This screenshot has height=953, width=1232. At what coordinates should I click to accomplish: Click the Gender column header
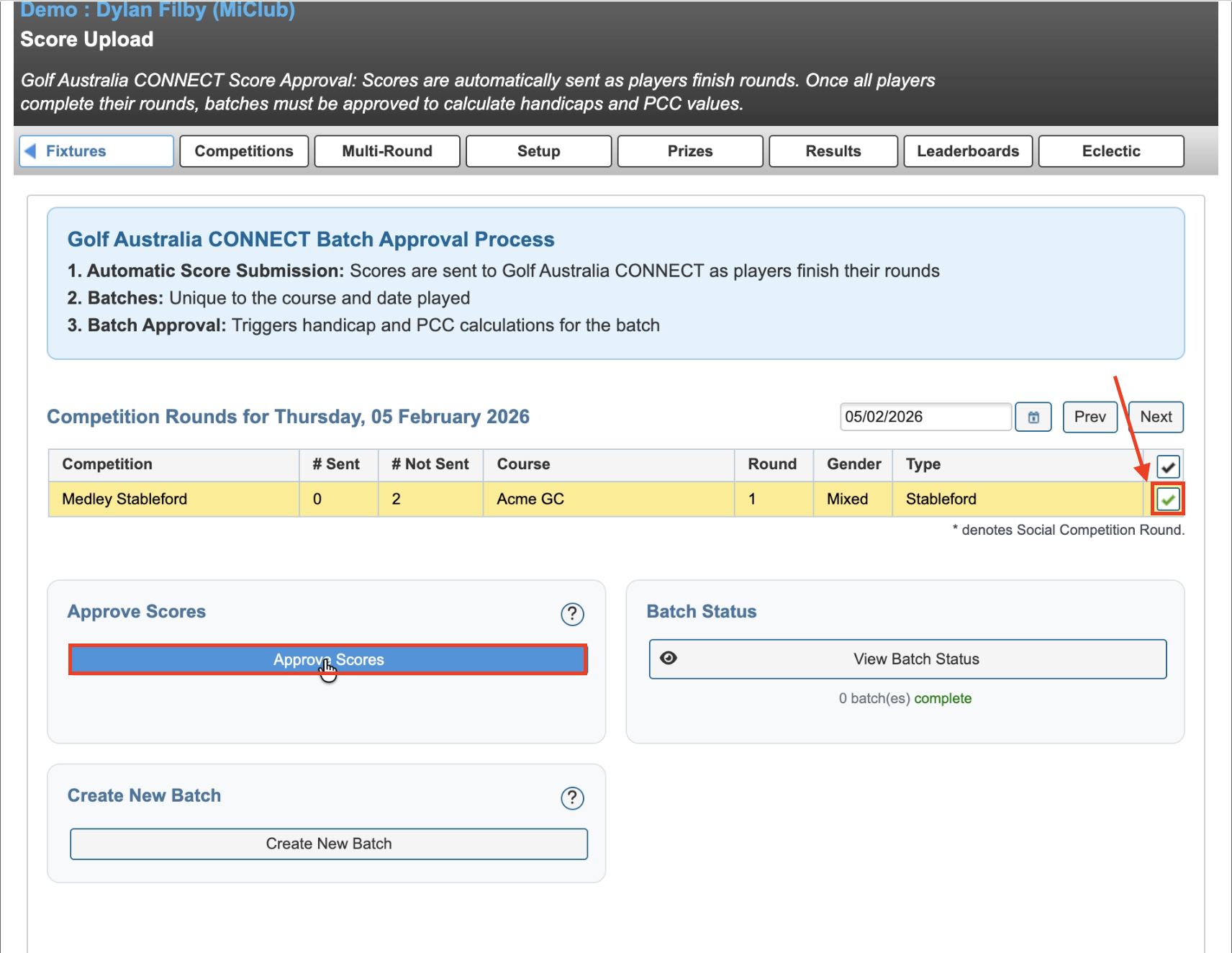click(854, 464)
